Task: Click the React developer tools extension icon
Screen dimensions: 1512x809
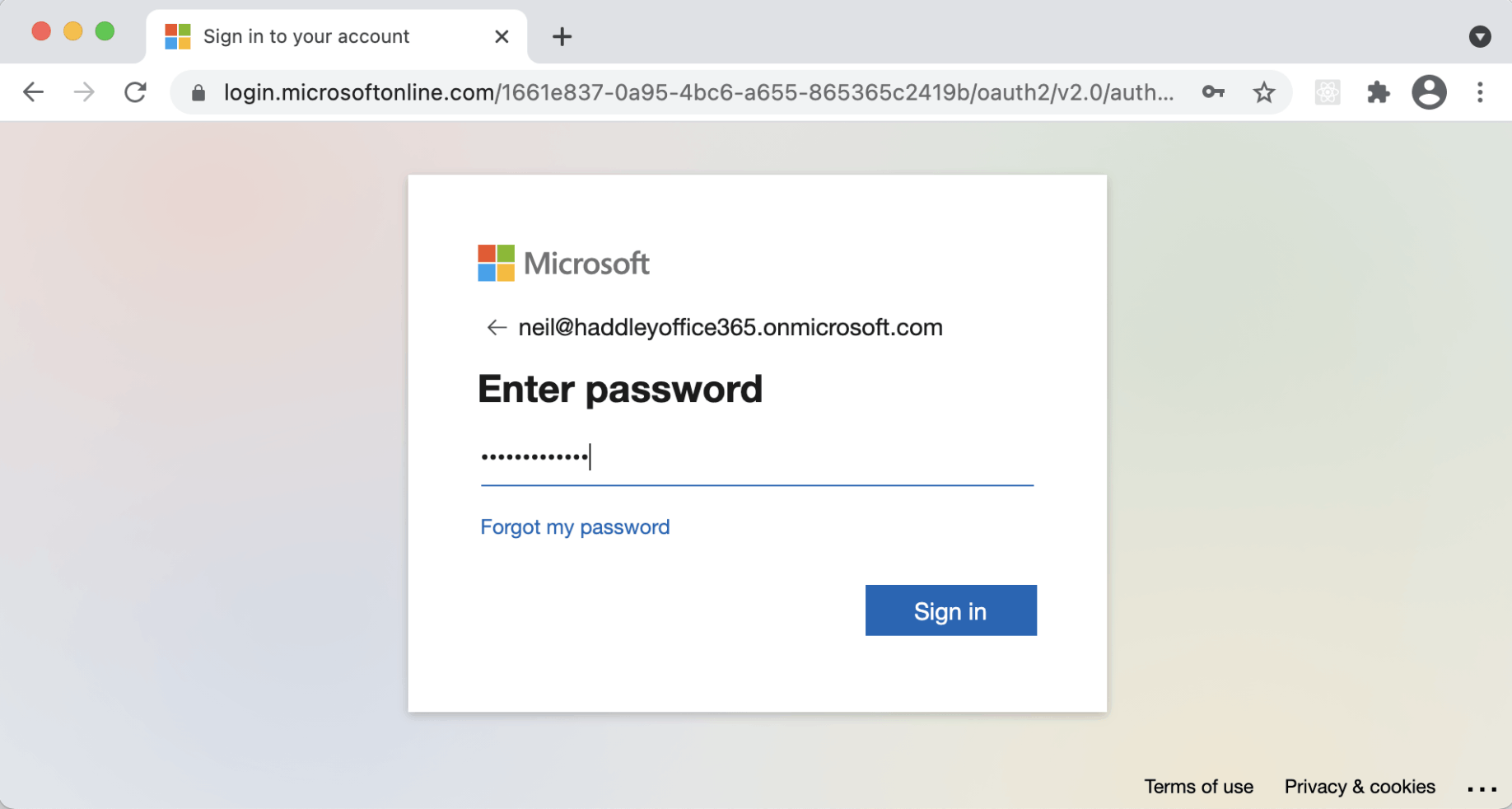Action: [x=1327, y=92]
